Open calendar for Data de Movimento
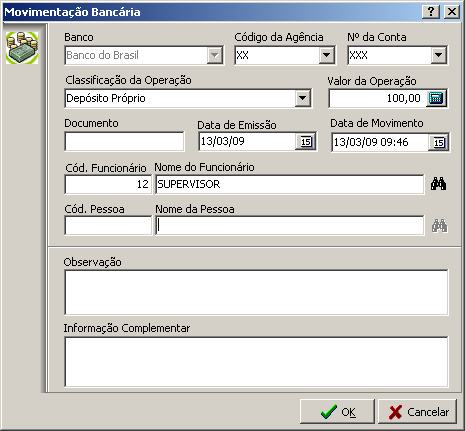Screen dimensions: 465x431 pos(438,142)
